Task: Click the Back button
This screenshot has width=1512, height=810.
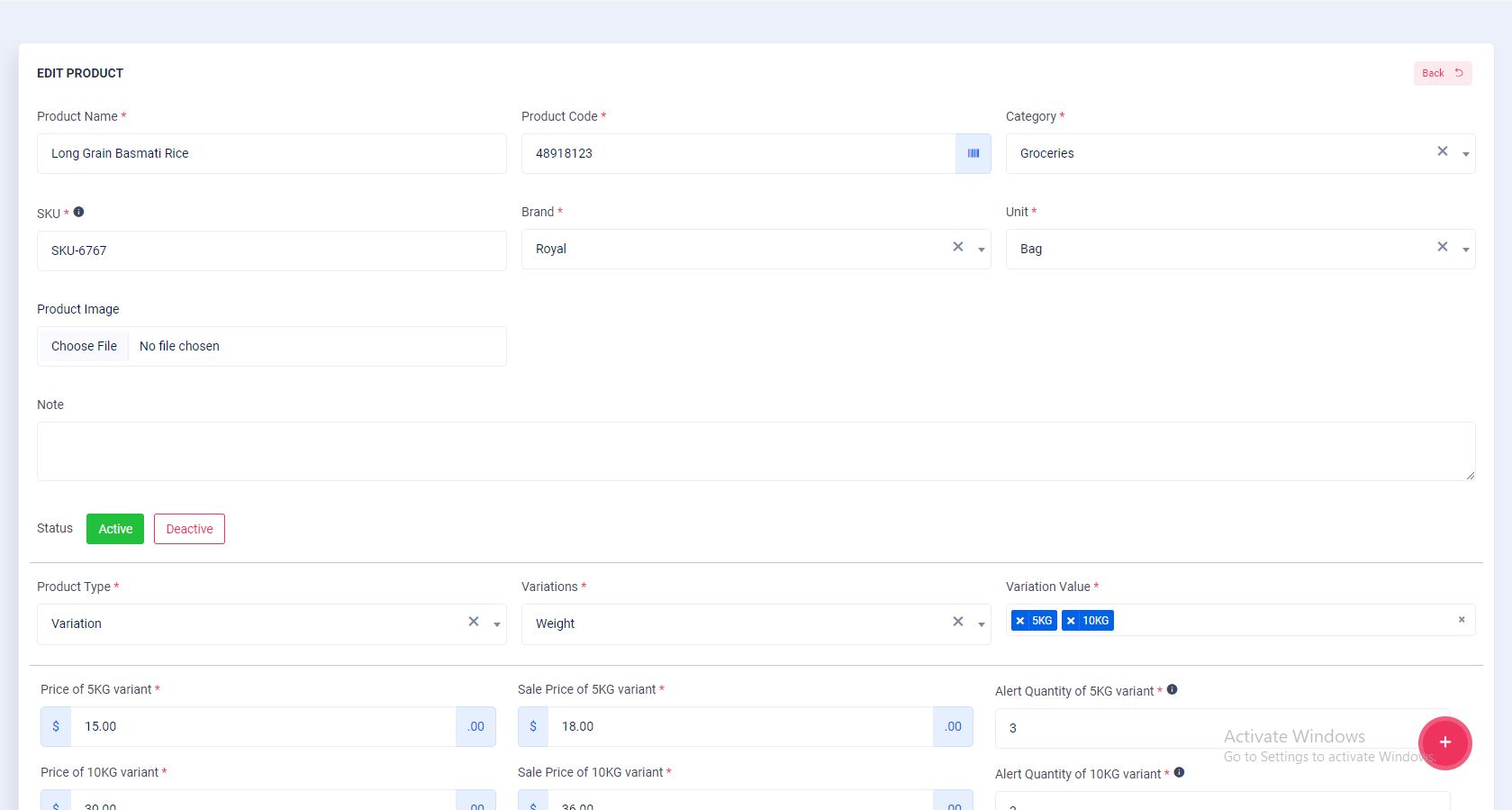Action: [1442, 73]
